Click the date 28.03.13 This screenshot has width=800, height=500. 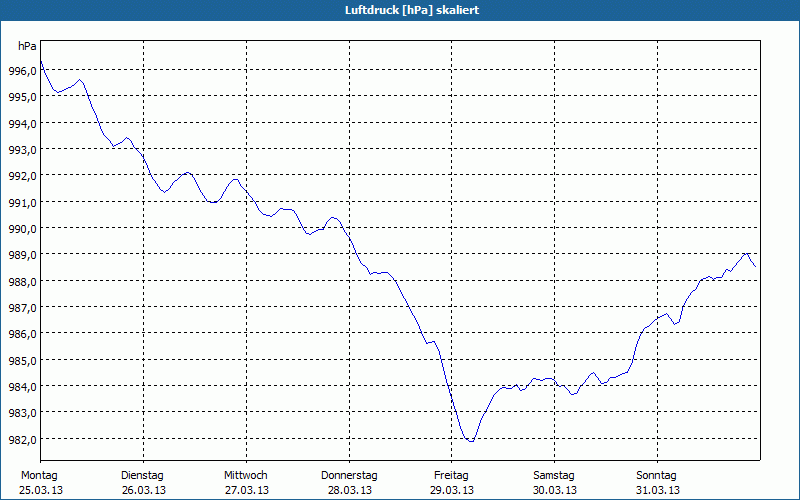[x=349, y=490]
